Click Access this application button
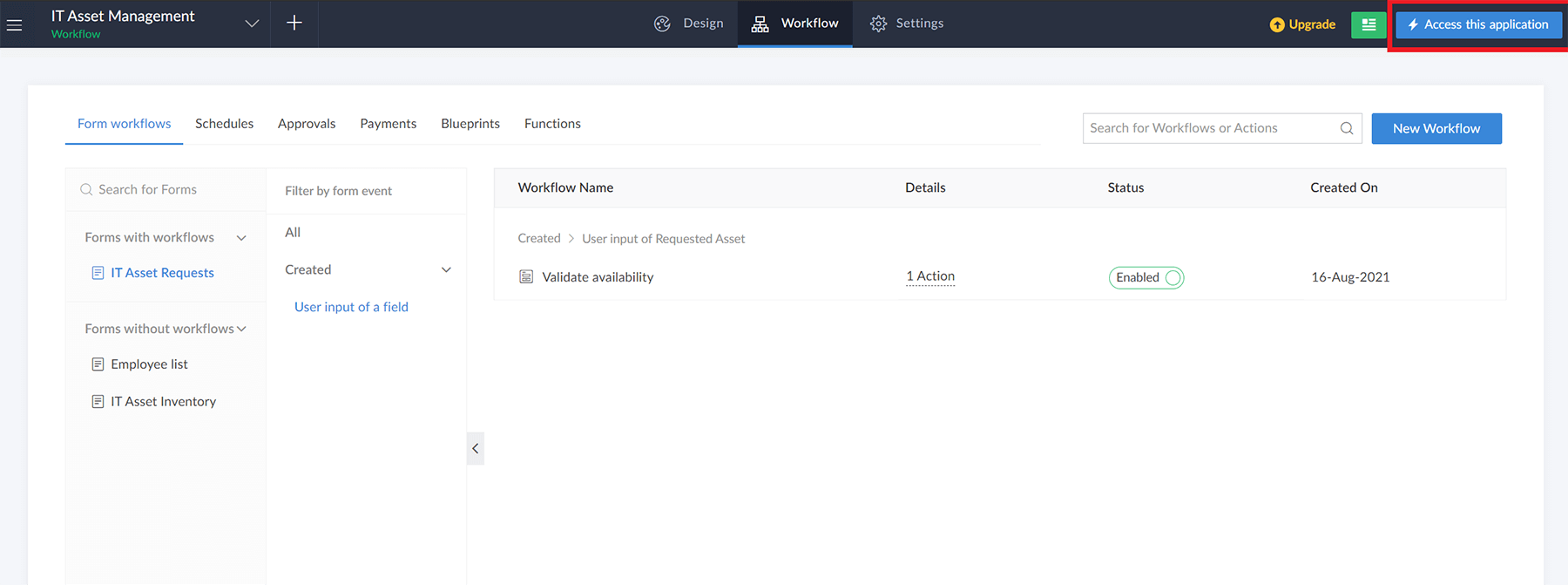This screenshot has width=1568, height=585. (x=1478, y=24)
